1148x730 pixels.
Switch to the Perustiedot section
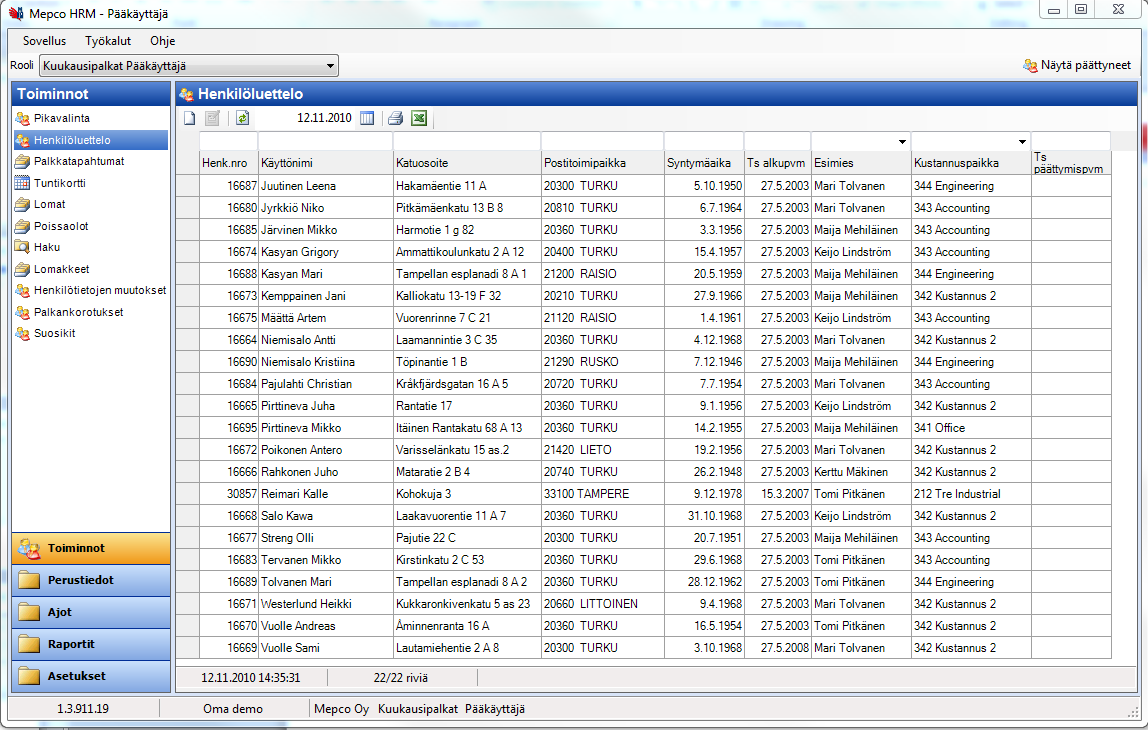coord(91,580)
